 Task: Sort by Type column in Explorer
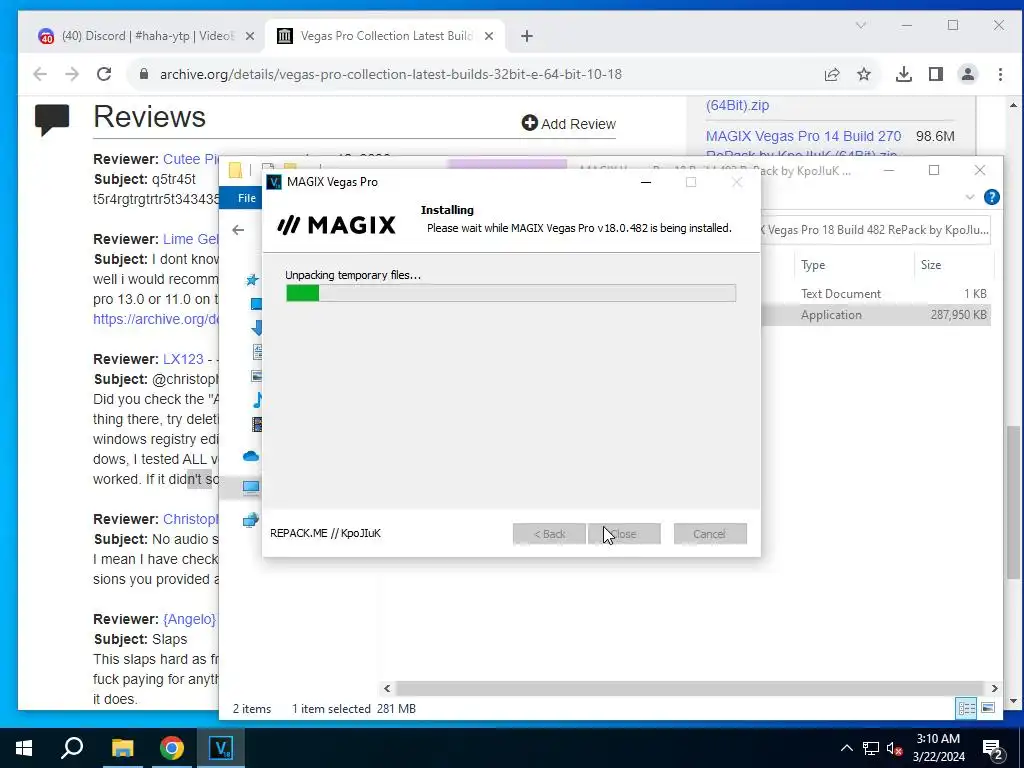(813, 264)
